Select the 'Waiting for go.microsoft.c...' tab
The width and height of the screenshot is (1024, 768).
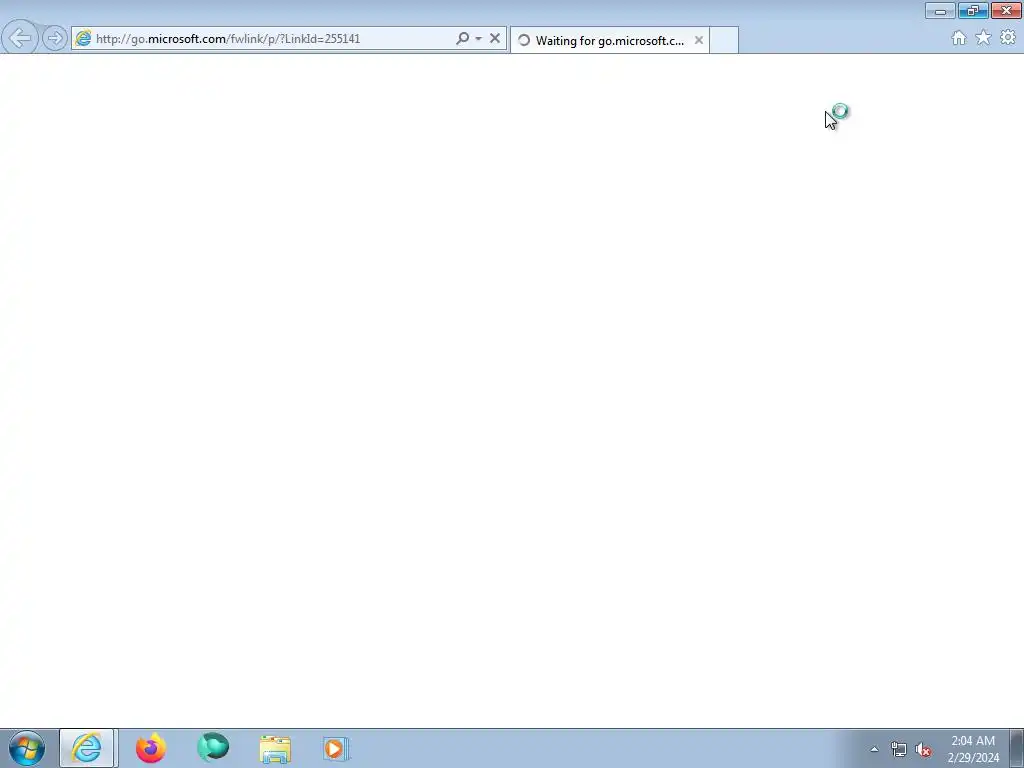tap(609, 40)
